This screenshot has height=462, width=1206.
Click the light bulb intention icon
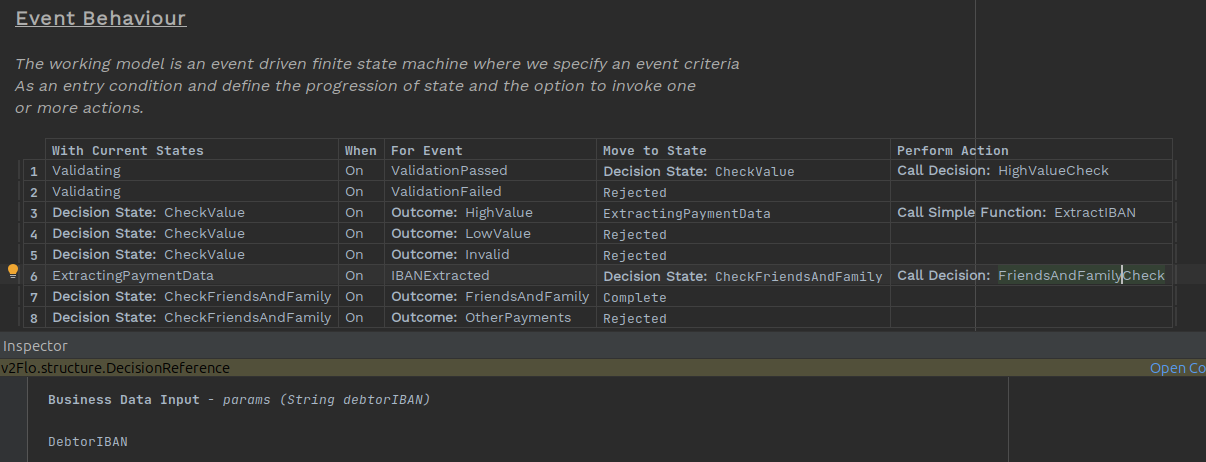[13, 271]
